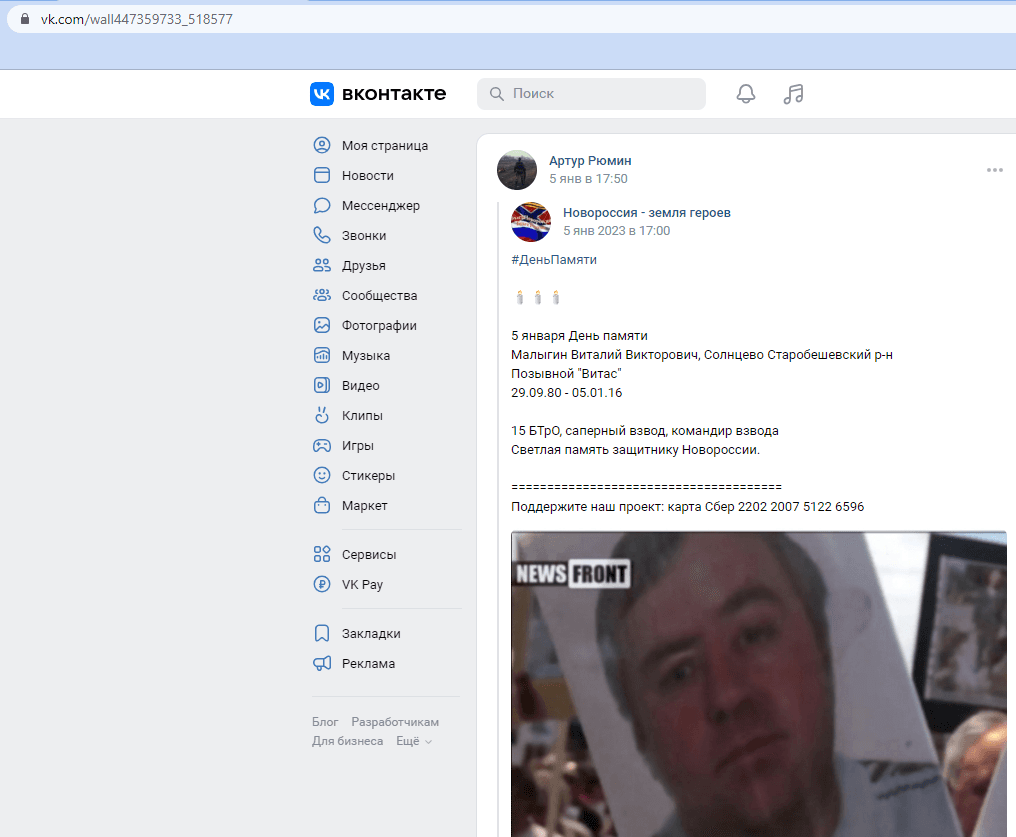Open post options three-dot menu
Viewport: 1016px width, 837px height.
point(994,170)
